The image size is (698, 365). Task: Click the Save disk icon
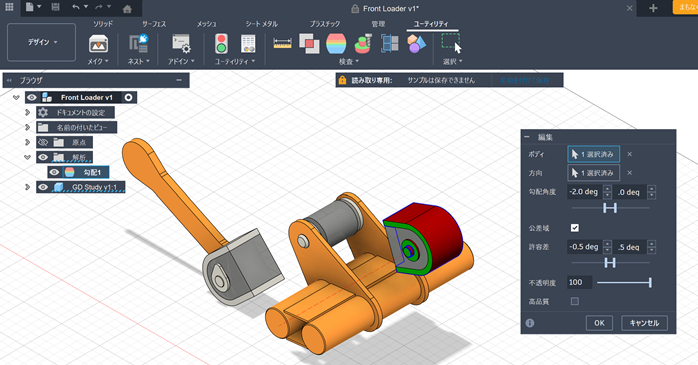click(55, 7)
